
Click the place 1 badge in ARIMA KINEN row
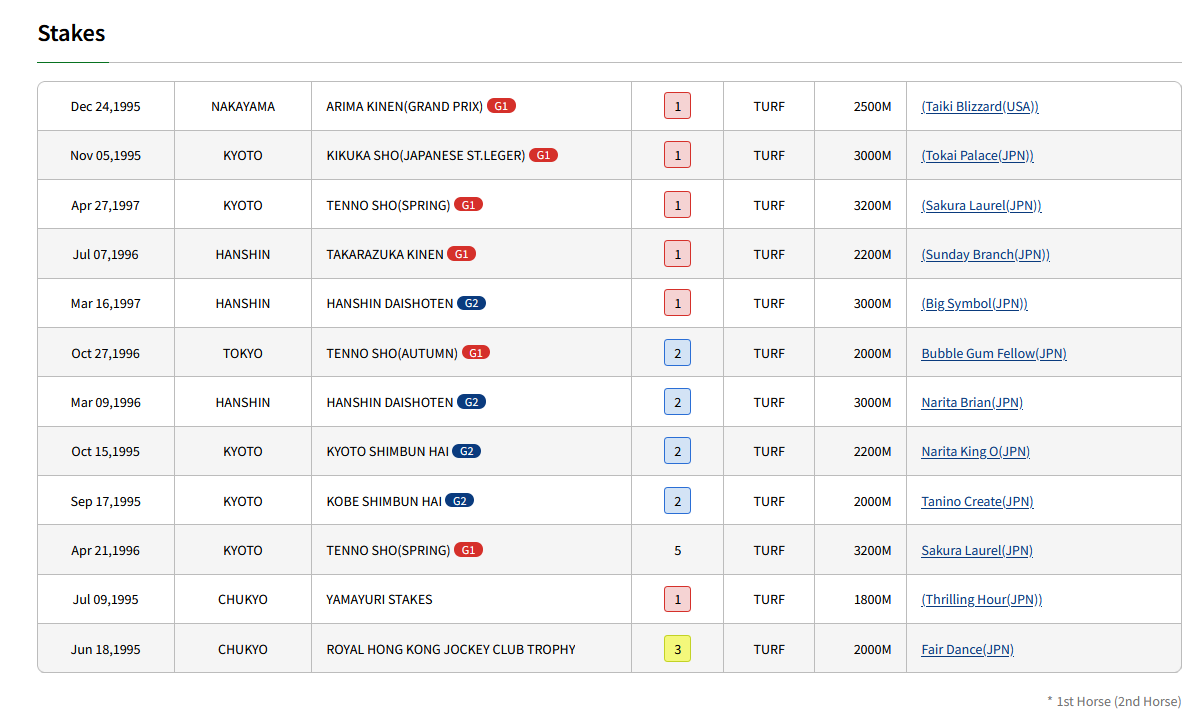click(x=677, y=106)
